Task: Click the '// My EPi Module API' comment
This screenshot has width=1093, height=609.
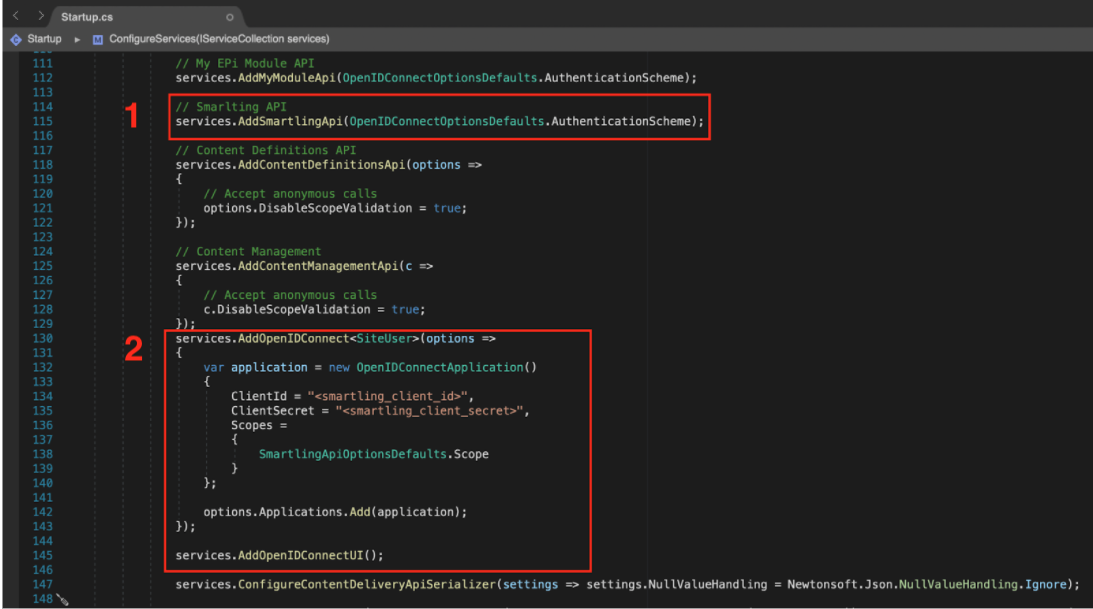Action: (245, 63)
